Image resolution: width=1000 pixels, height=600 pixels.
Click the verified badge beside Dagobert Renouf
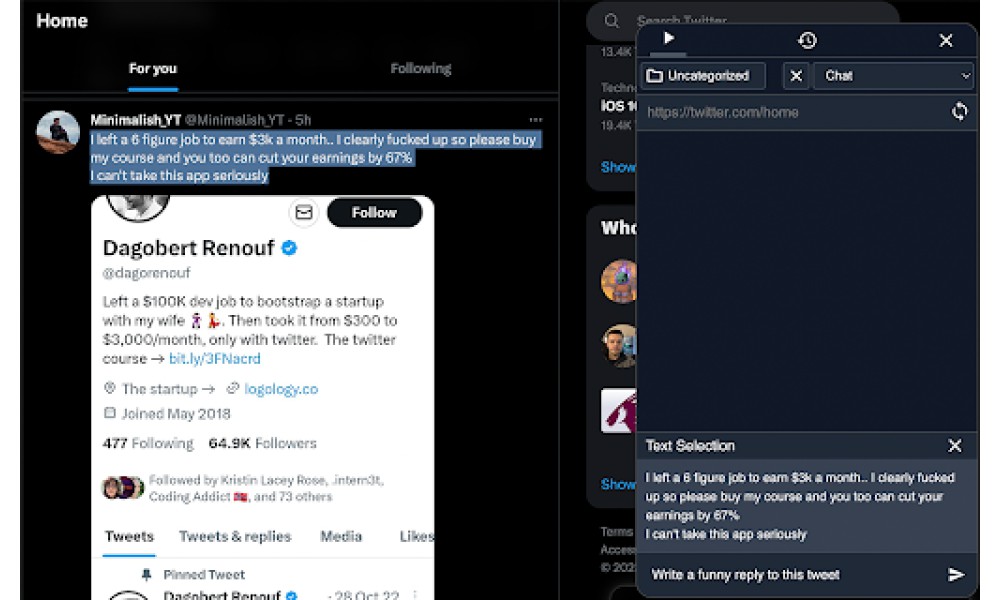coord(290,247)
